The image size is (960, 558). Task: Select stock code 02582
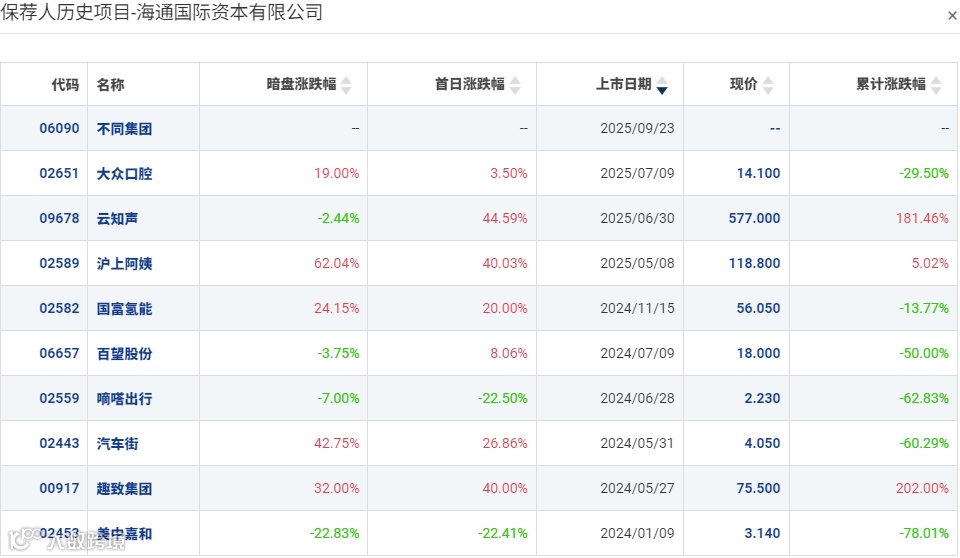(x=59, y=308)
